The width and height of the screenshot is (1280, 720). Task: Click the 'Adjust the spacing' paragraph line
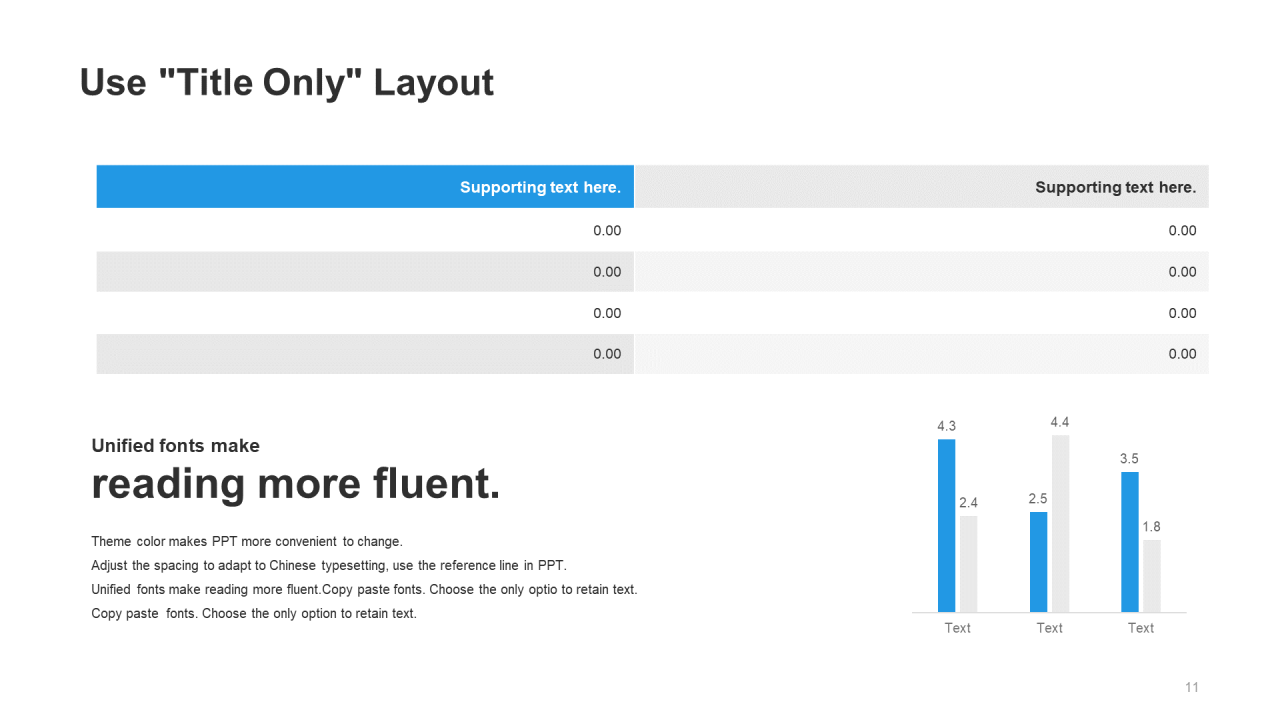point(329,565)
